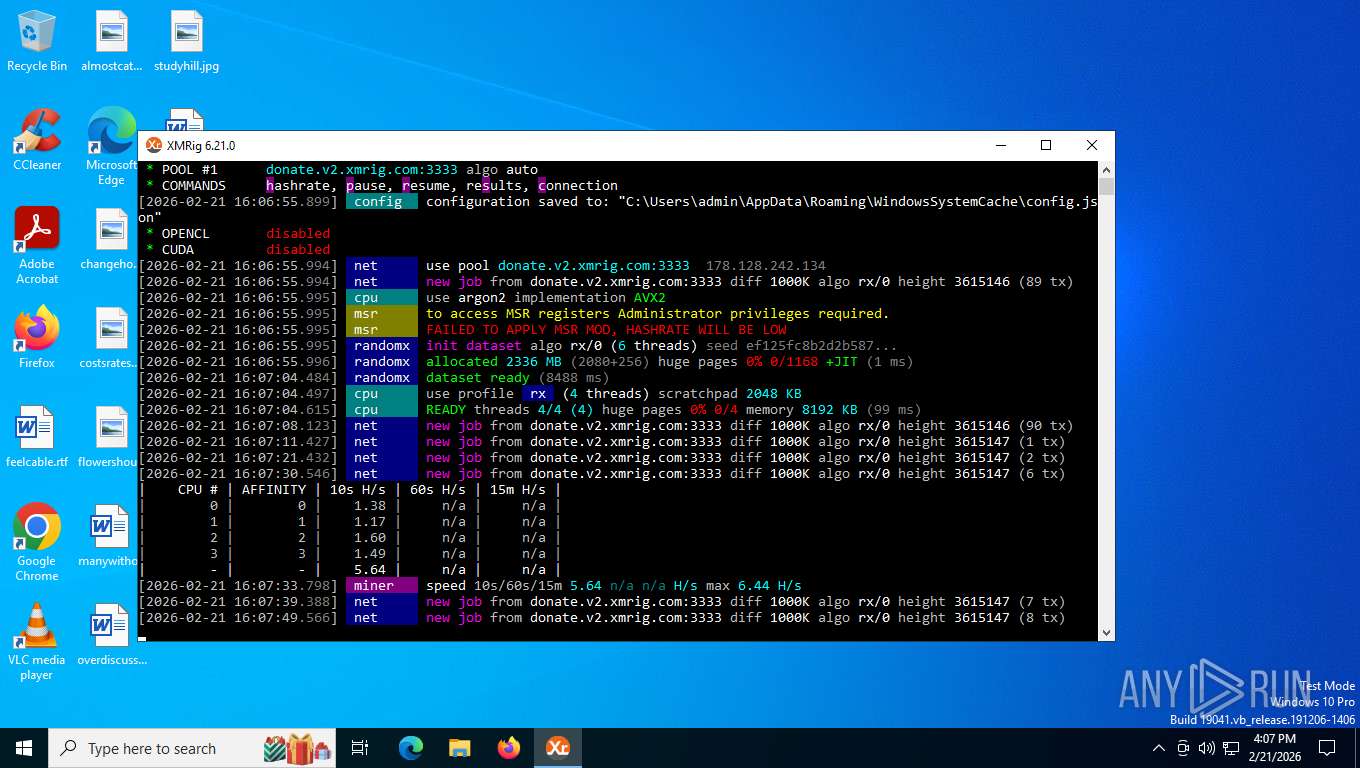
Task: Maximize the XMRig window
Action: [x=1046, y=145]
